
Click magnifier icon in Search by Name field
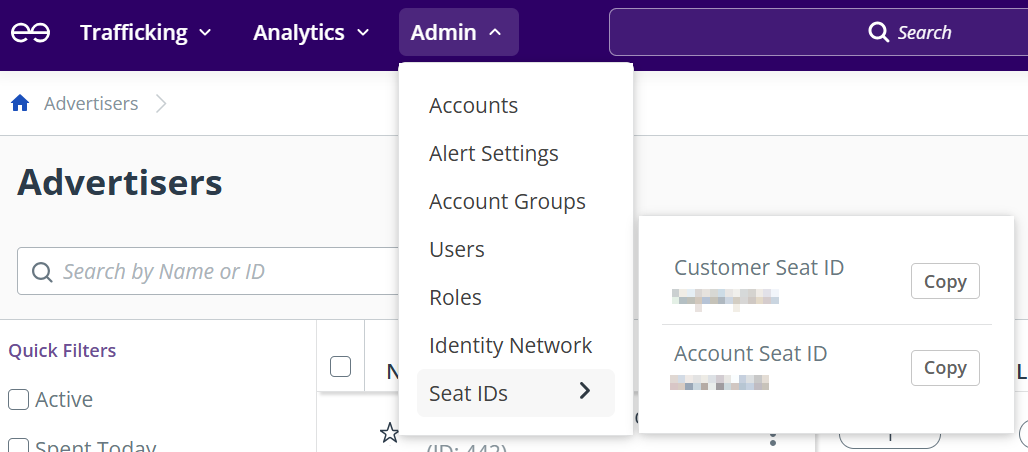click(x=42, y=272)
